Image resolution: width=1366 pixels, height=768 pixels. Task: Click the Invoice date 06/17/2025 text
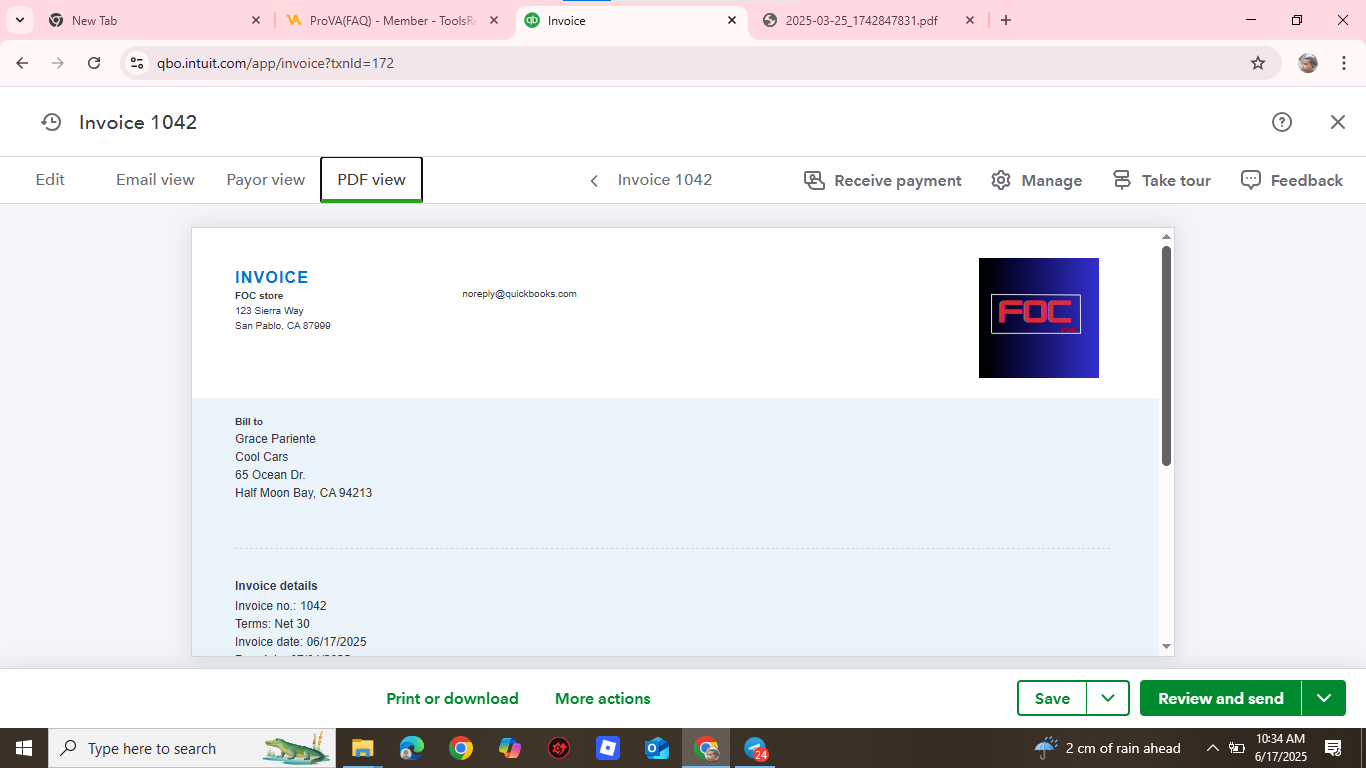[301, 642]
